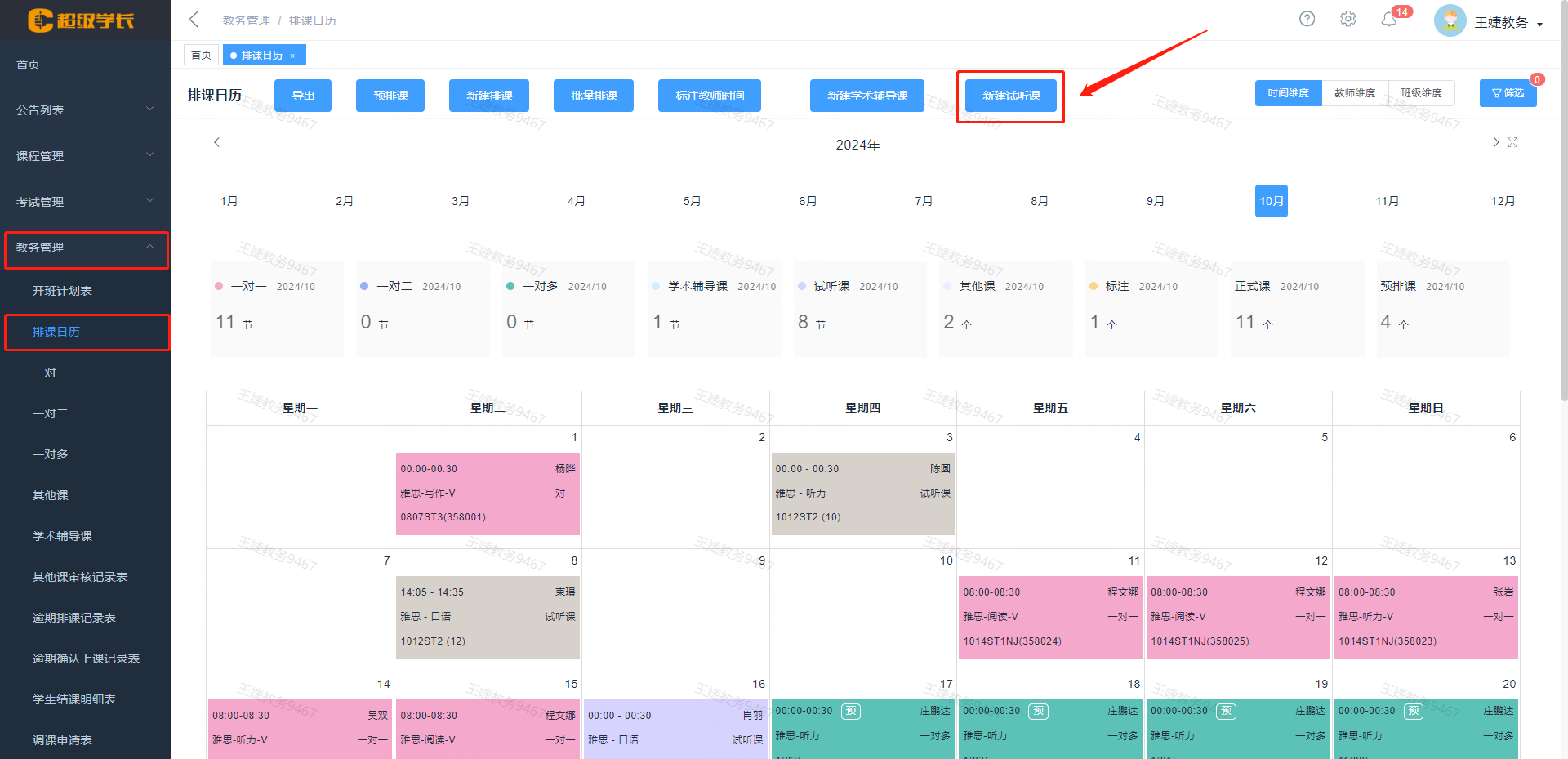Click the back arrow beside the breadcrumb
The image size is (1568, 759).
(x=194, y=20)
